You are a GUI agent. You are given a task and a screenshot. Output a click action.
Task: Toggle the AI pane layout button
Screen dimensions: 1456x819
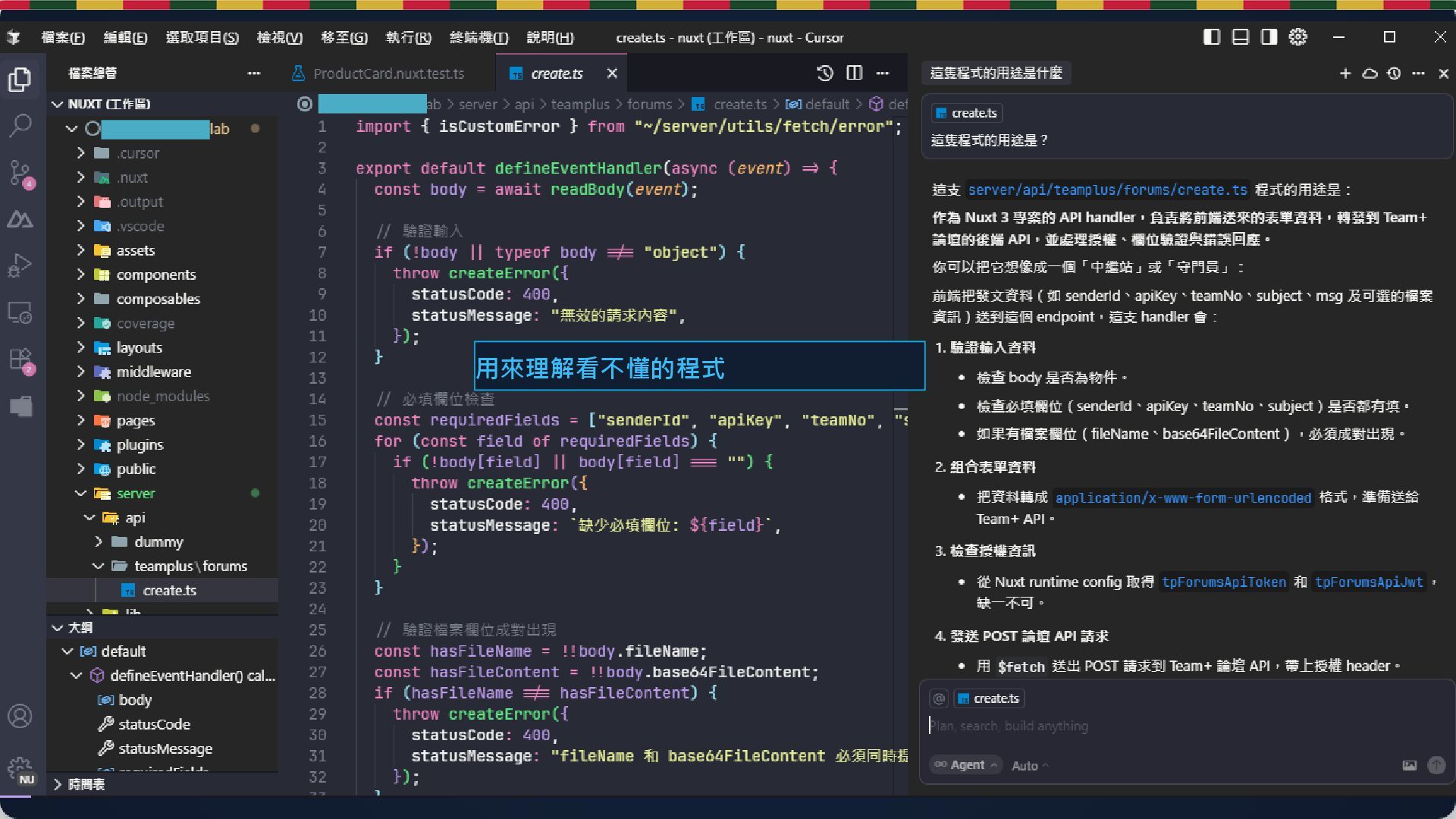1269,37
